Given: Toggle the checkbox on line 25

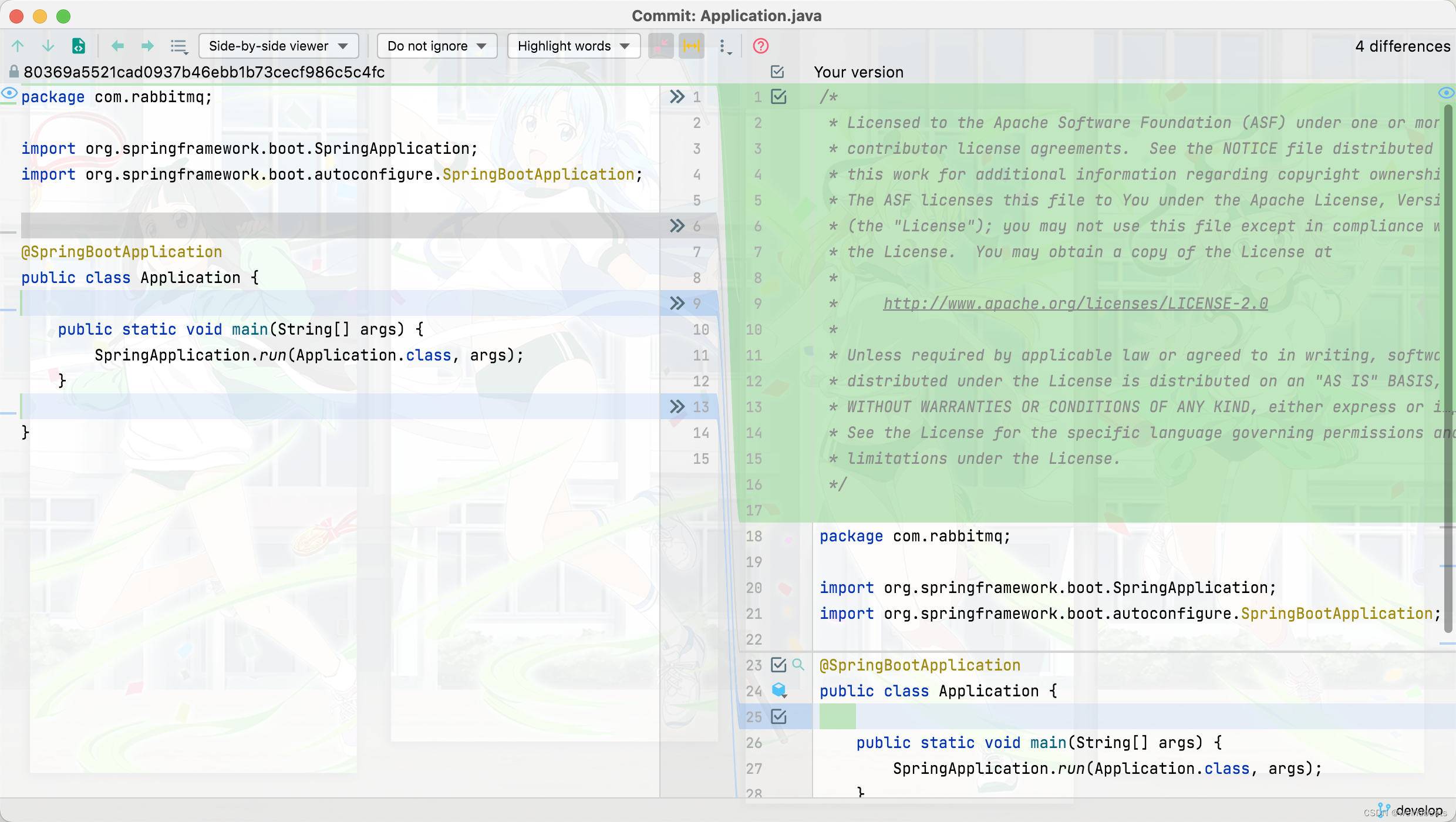Looking at the screenshot, I should [779, 717].
